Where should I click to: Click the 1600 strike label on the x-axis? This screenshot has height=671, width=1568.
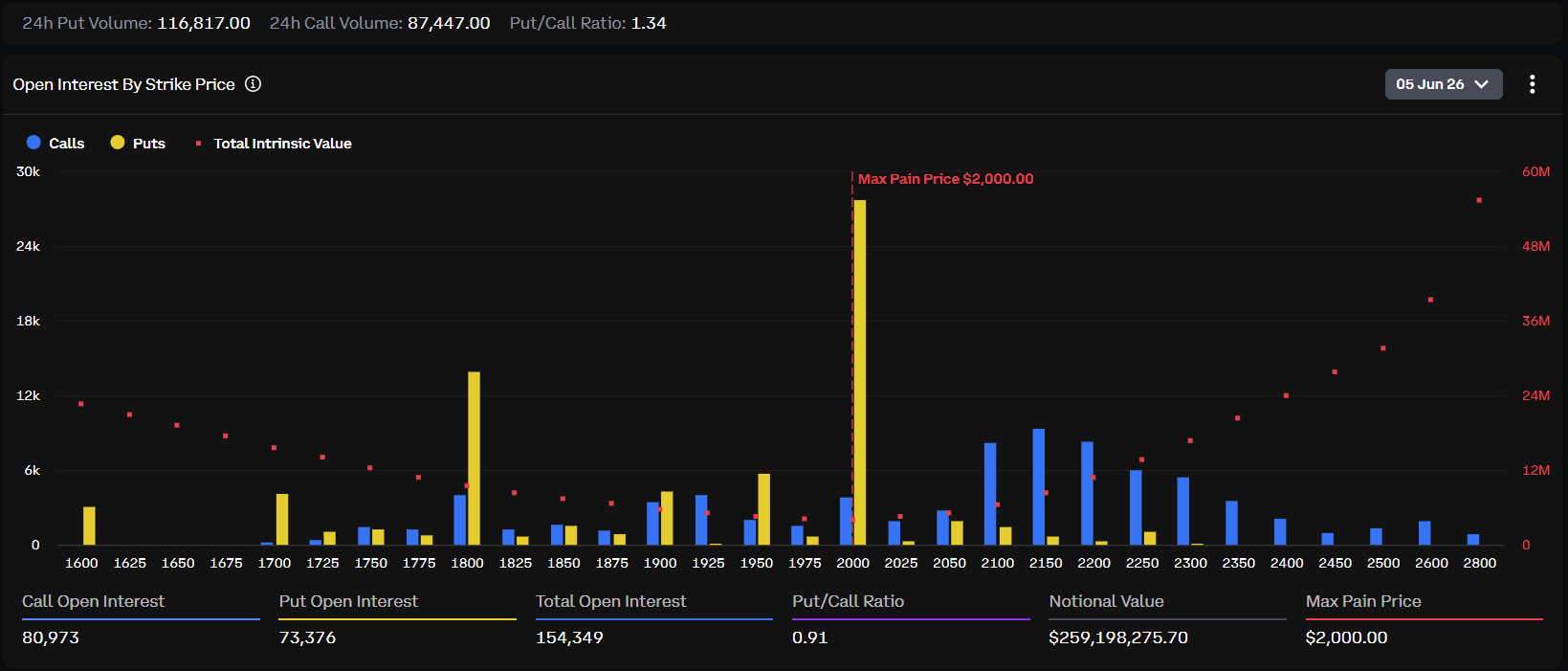pos(81,563)
